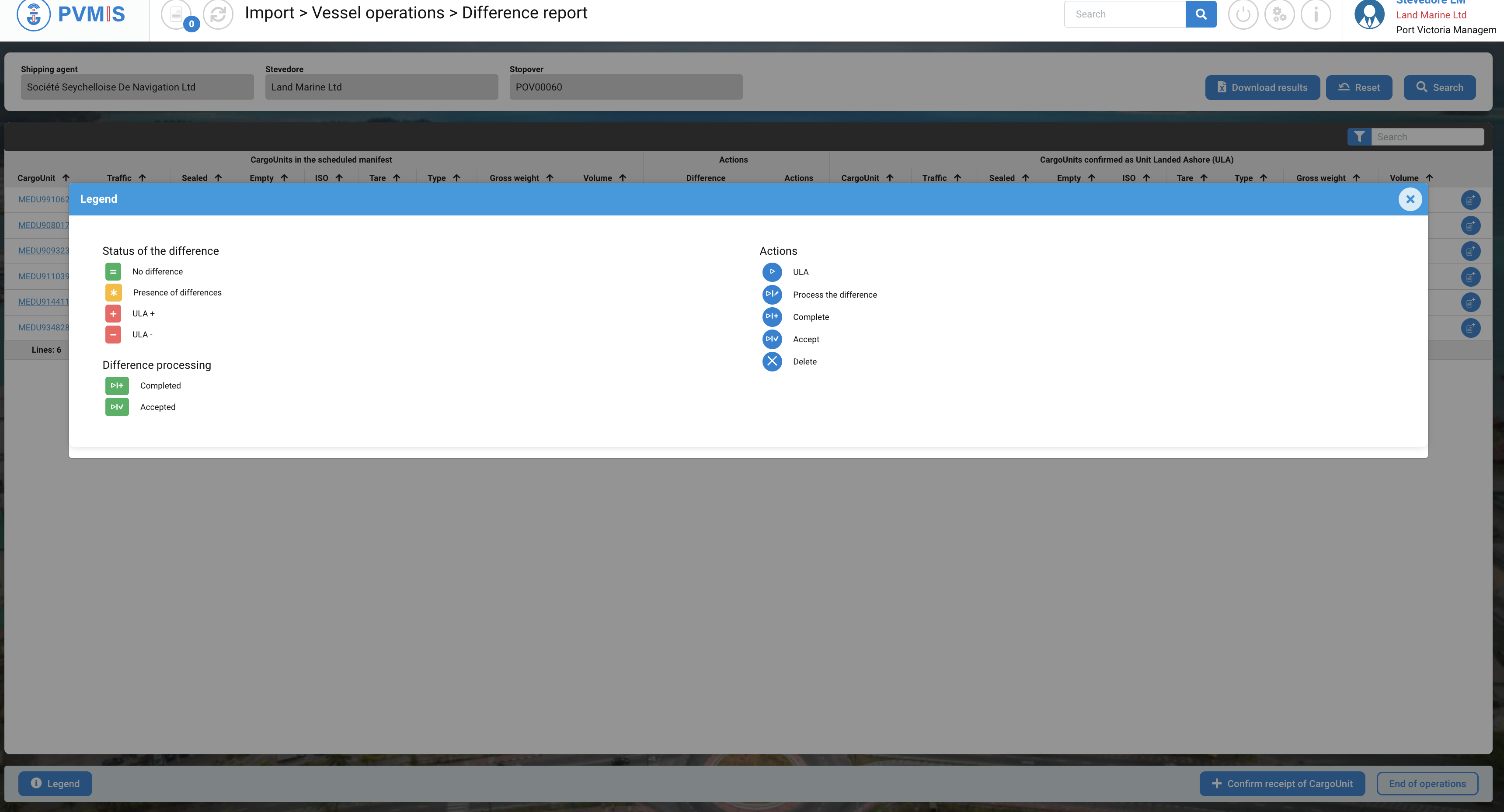Open the settings gears icon in header
This screenshot has width=1504, height=812.
pos(1279,14)
